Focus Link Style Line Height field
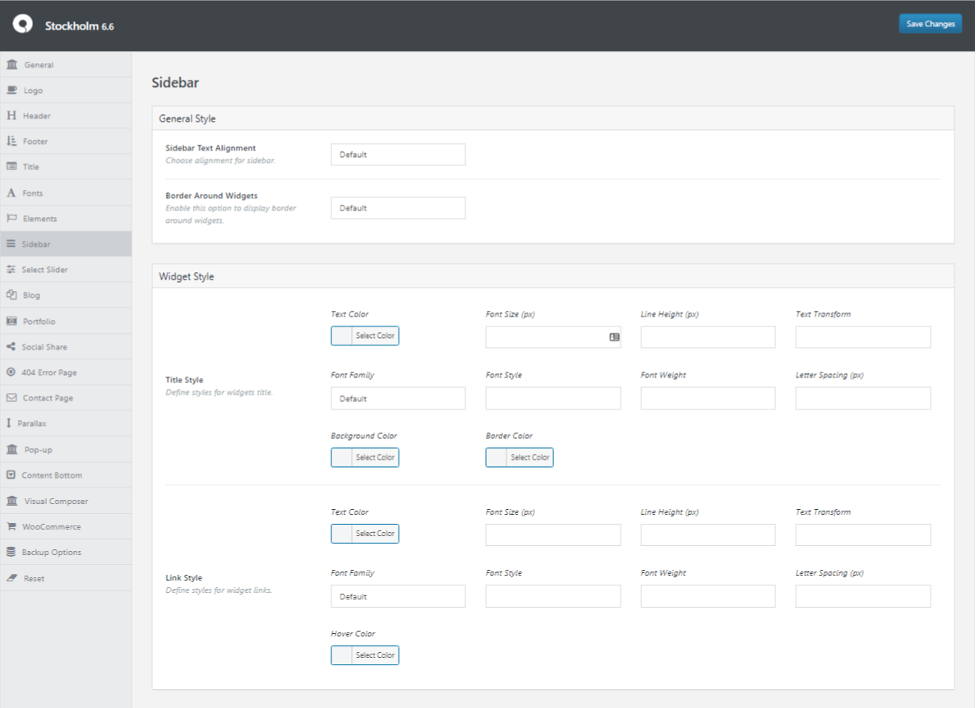The height and width of the screenshot is (708, 977). 708,535
